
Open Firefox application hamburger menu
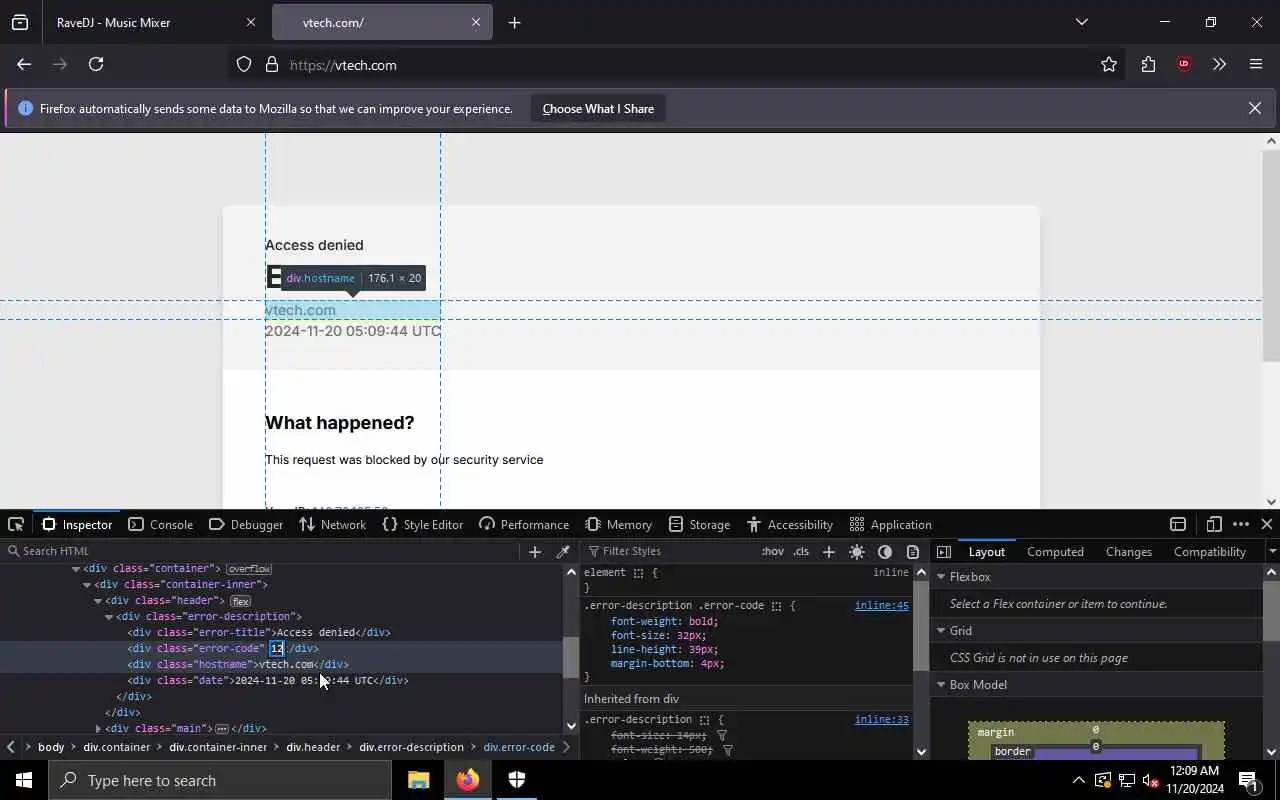pyautogui.click(x=1256, y=65)
